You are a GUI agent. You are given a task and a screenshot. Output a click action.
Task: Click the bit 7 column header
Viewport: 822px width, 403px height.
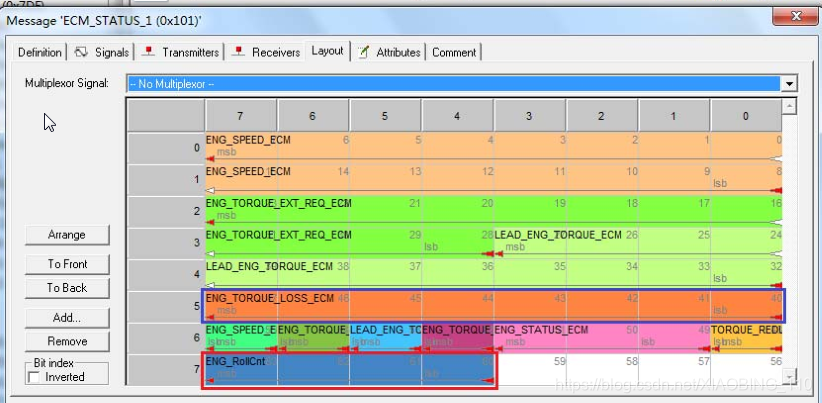point(241,116)
